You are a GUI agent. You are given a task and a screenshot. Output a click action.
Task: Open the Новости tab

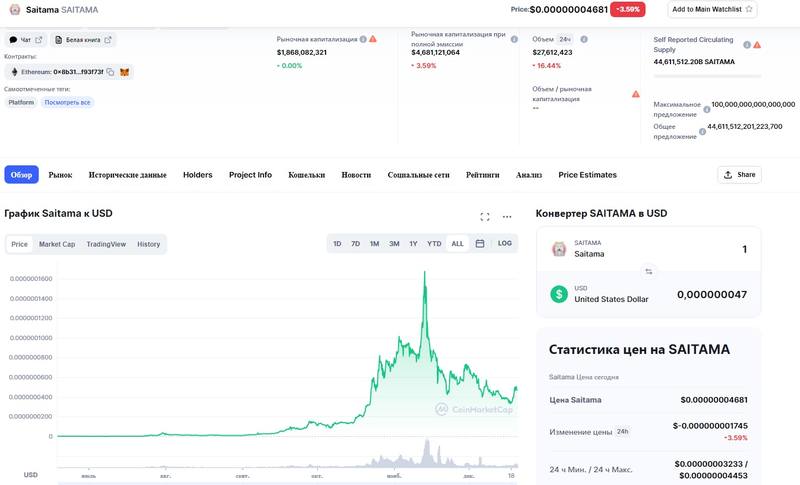356,175
